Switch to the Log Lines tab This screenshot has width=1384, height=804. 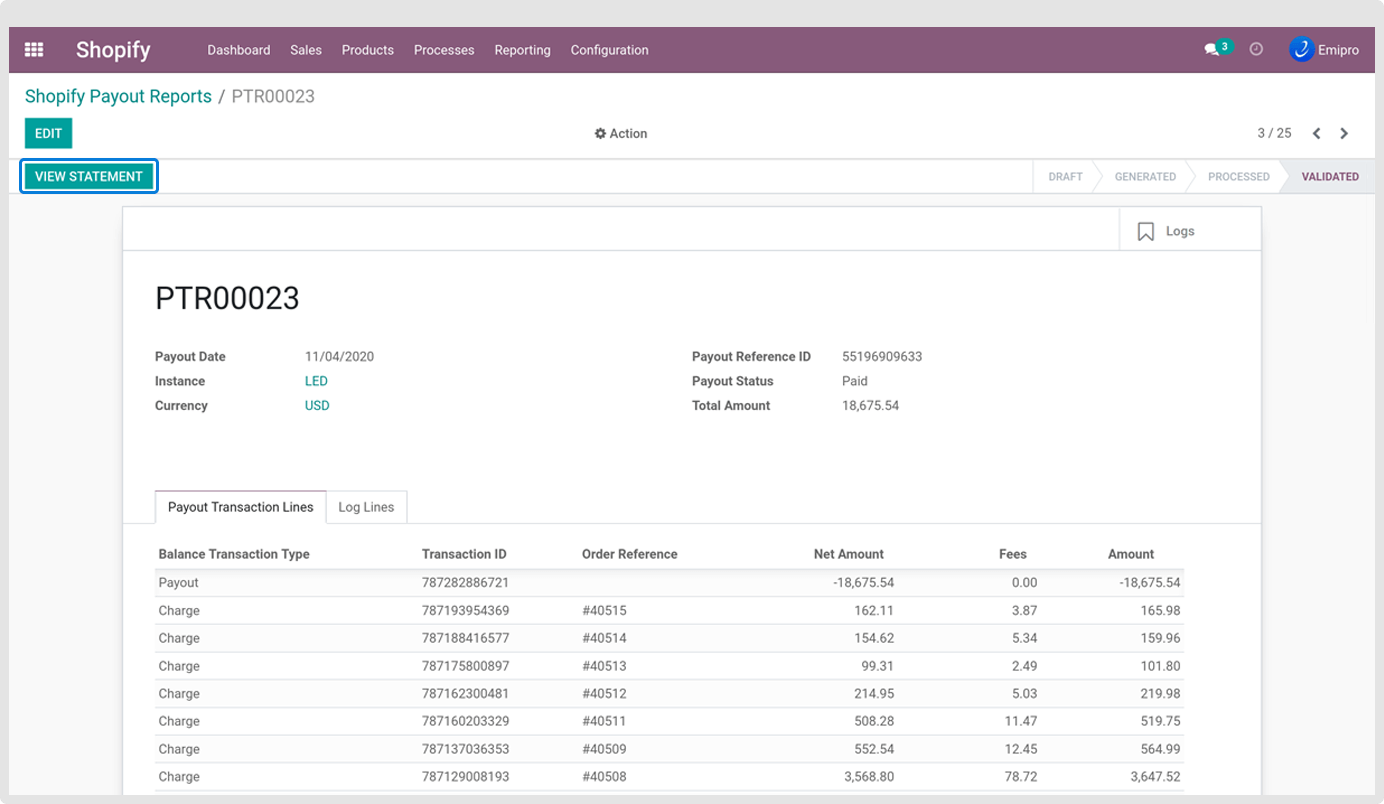366,507
